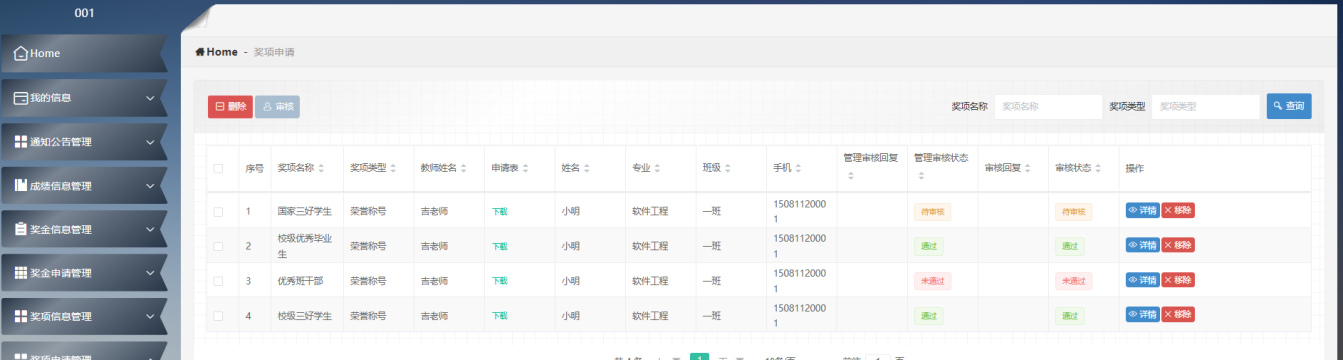Click the blue 查询 search button
1343x360 pixels.
pyautogui.click(x=1289, y=106)
